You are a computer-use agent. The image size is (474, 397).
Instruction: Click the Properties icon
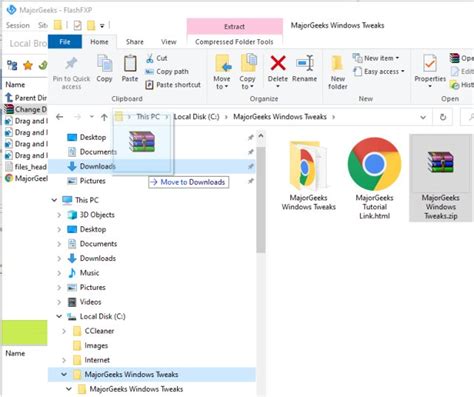click(x=430, y=63)
